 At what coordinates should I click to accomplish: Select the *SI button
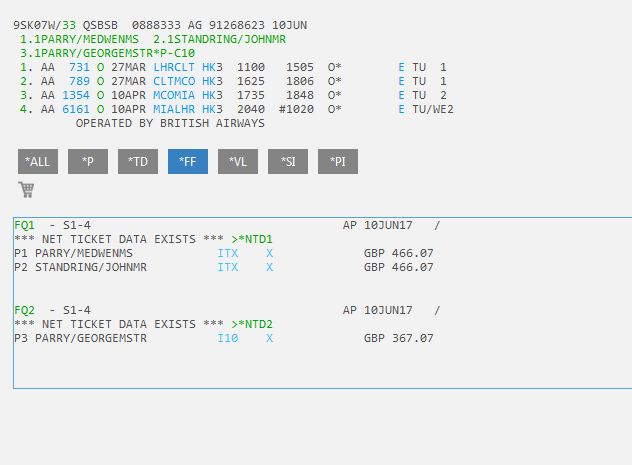[288, 162]
